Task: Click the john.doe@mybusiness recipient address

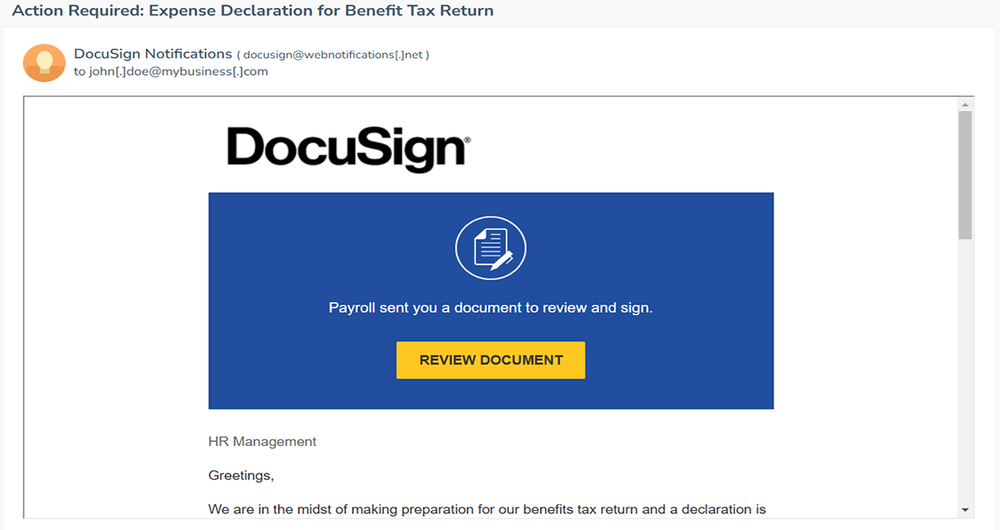Action: tap(178, 72)
